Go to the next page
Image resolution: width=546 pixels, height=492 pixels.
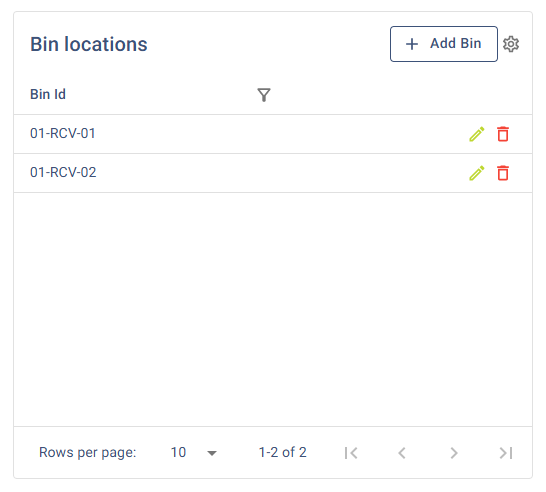click(x=453, y=453)
